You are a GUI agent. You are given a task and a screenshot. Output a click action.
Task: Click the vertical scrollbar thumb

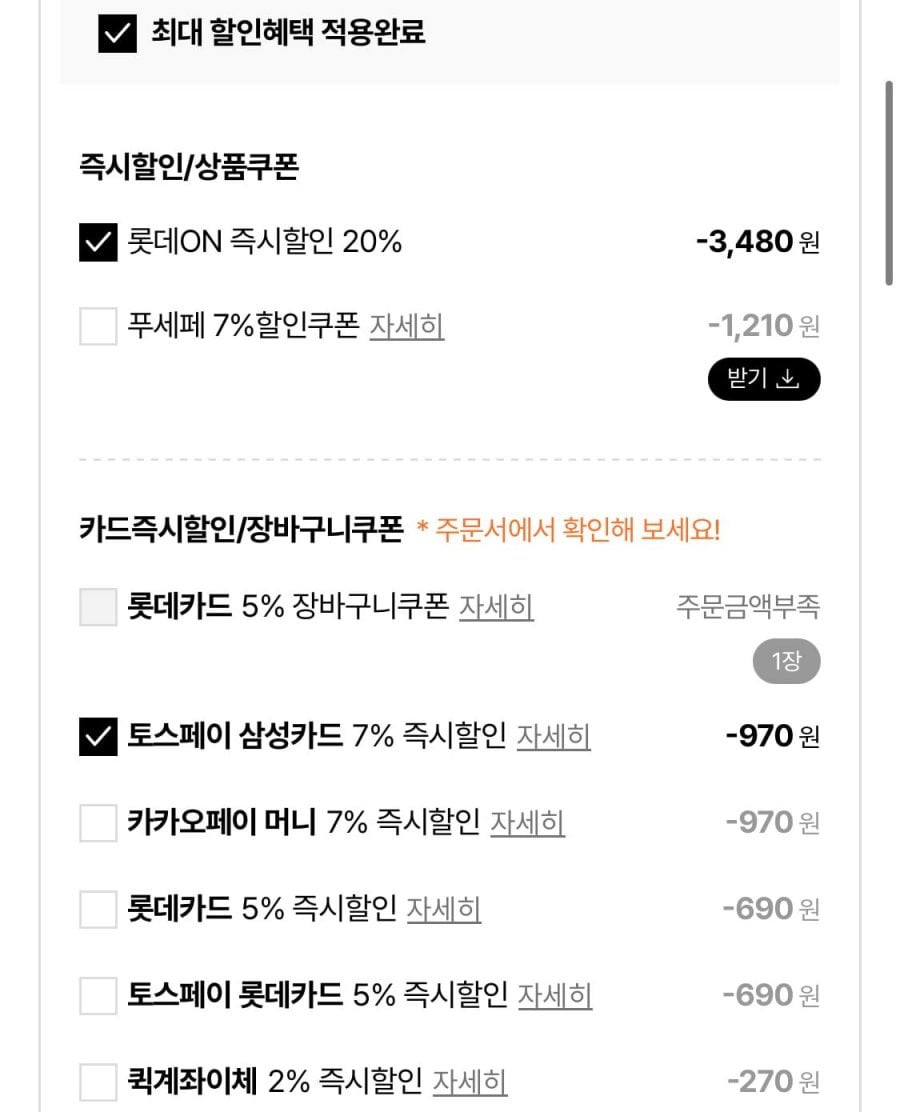coord(888,183)
